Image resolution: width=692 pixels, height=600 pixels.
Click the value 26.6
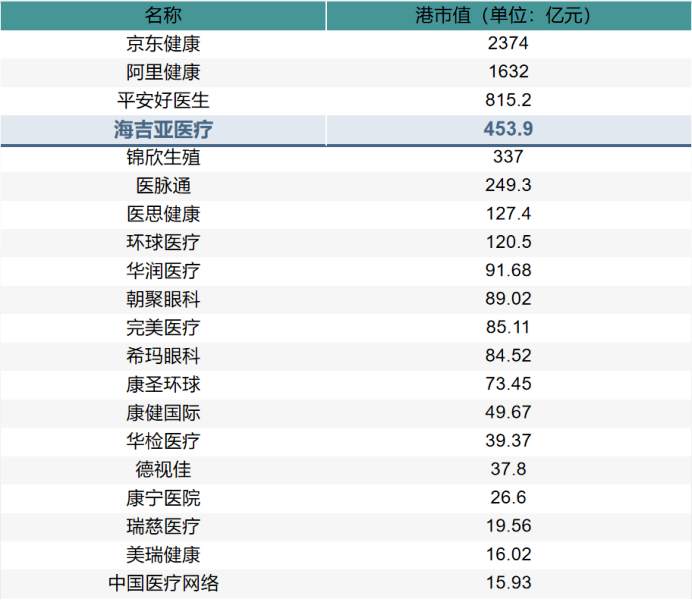(509, 498)
